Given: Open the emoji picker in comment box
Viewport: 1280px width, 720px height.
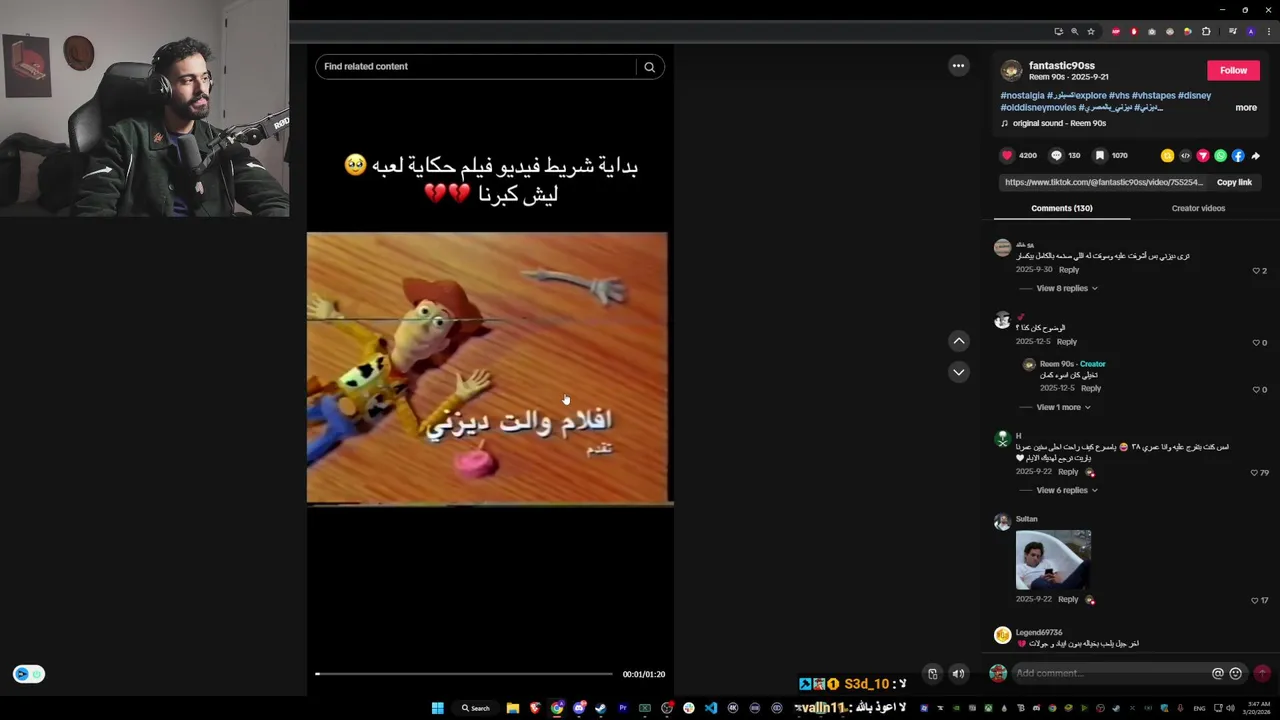Looking at the screenshot, I should (x=1236, y=674).
